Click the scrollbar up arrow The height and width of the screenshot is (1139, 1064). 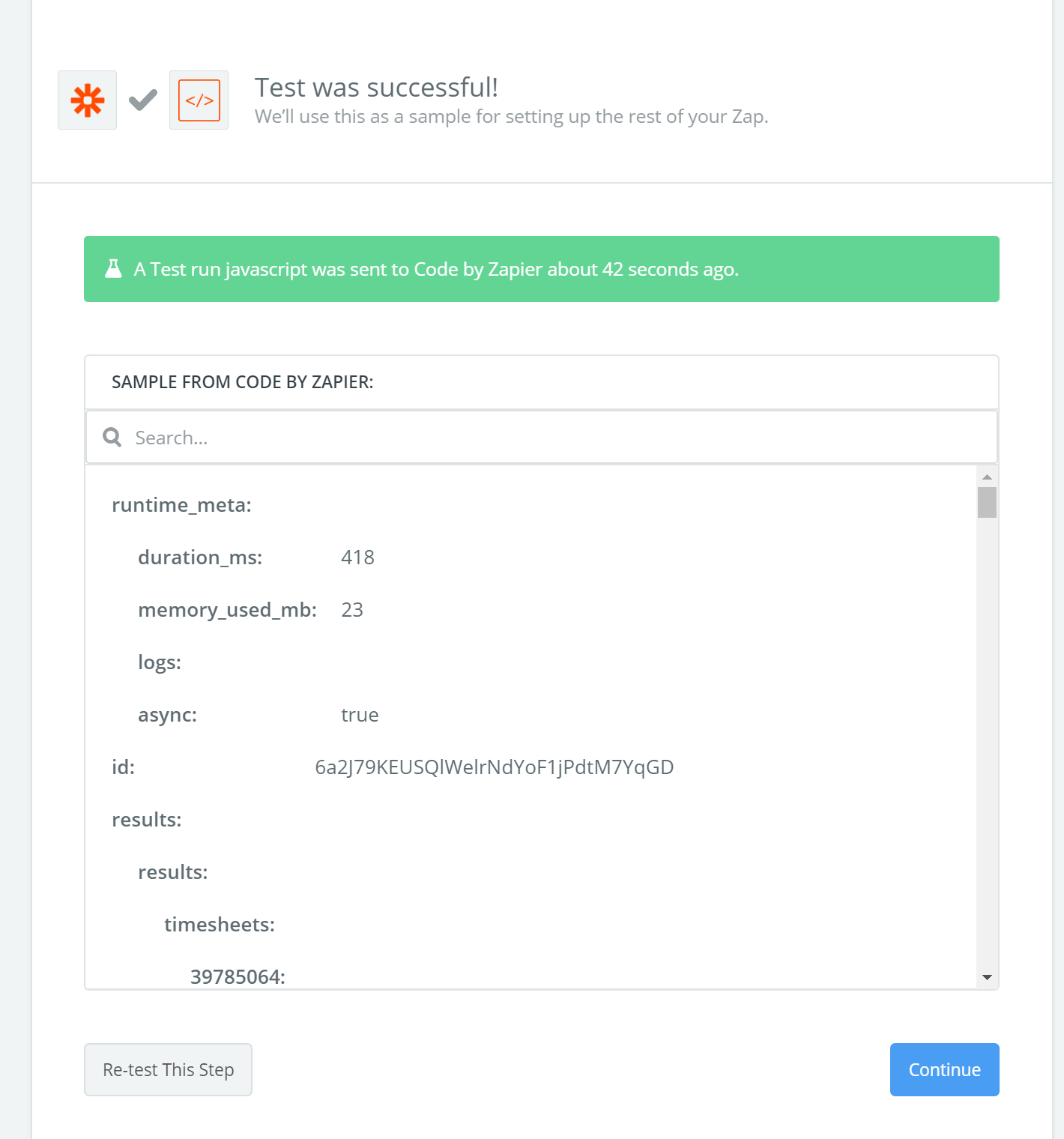tap(987, 477)
